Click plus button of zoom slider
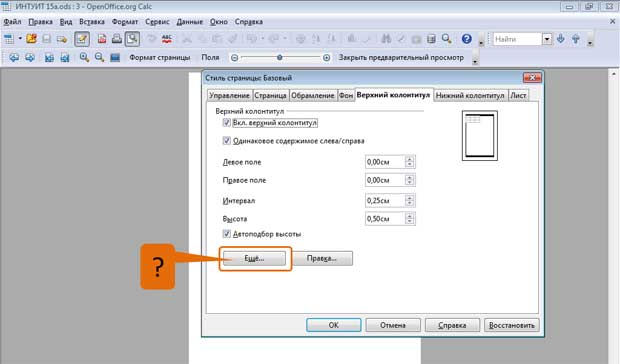This screenshot has height=364, width=620. 326,58
